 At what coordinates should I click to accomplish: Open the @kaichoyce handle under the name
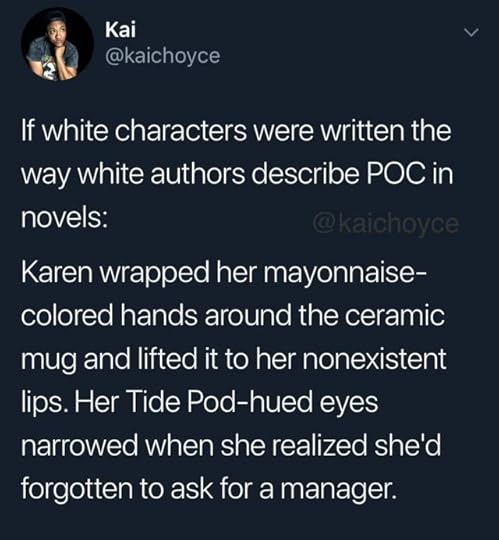[x=162, y=56]
